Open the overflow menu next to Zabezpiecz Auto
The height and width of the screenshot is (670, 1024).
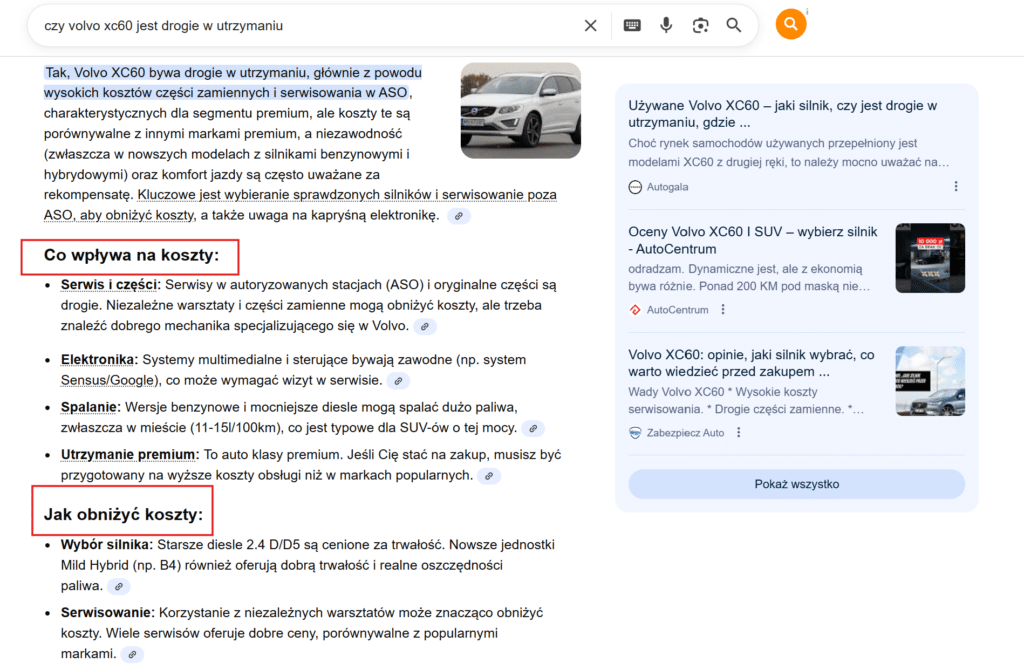738,432
